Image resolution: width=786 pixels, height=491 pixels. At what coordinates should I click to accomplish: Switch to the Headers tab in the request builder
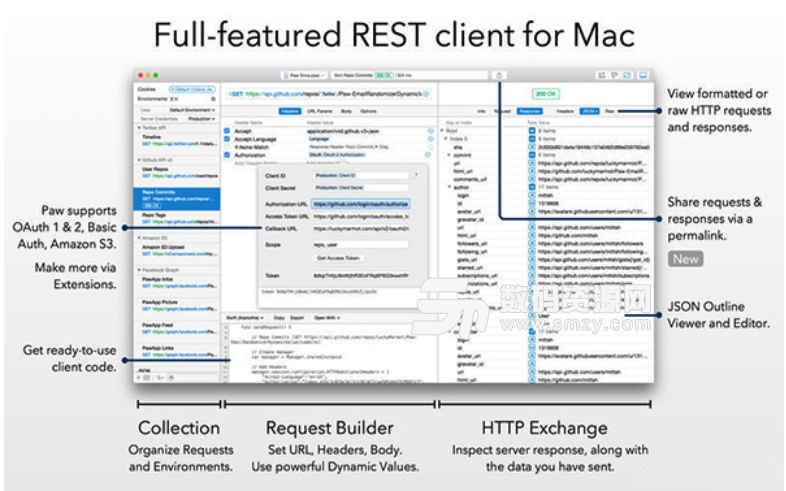(290, 111)
